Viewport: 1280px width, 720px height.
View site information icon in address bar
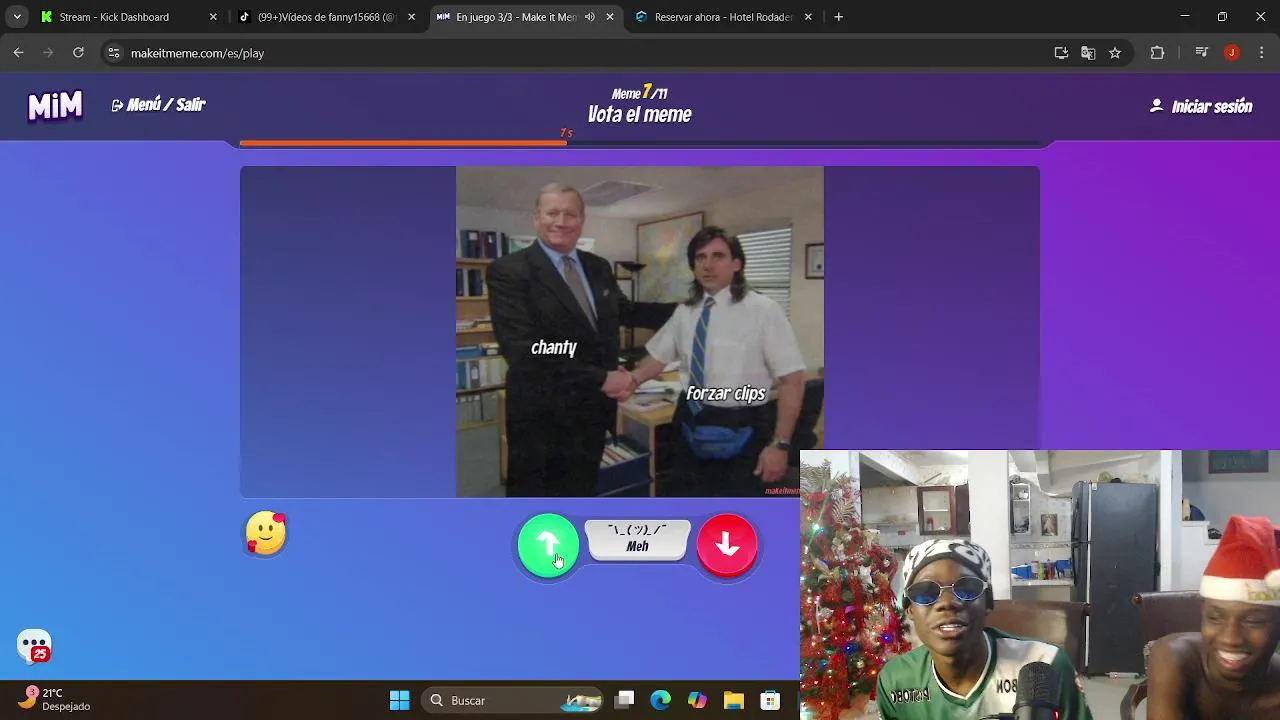tap(114, 53)
